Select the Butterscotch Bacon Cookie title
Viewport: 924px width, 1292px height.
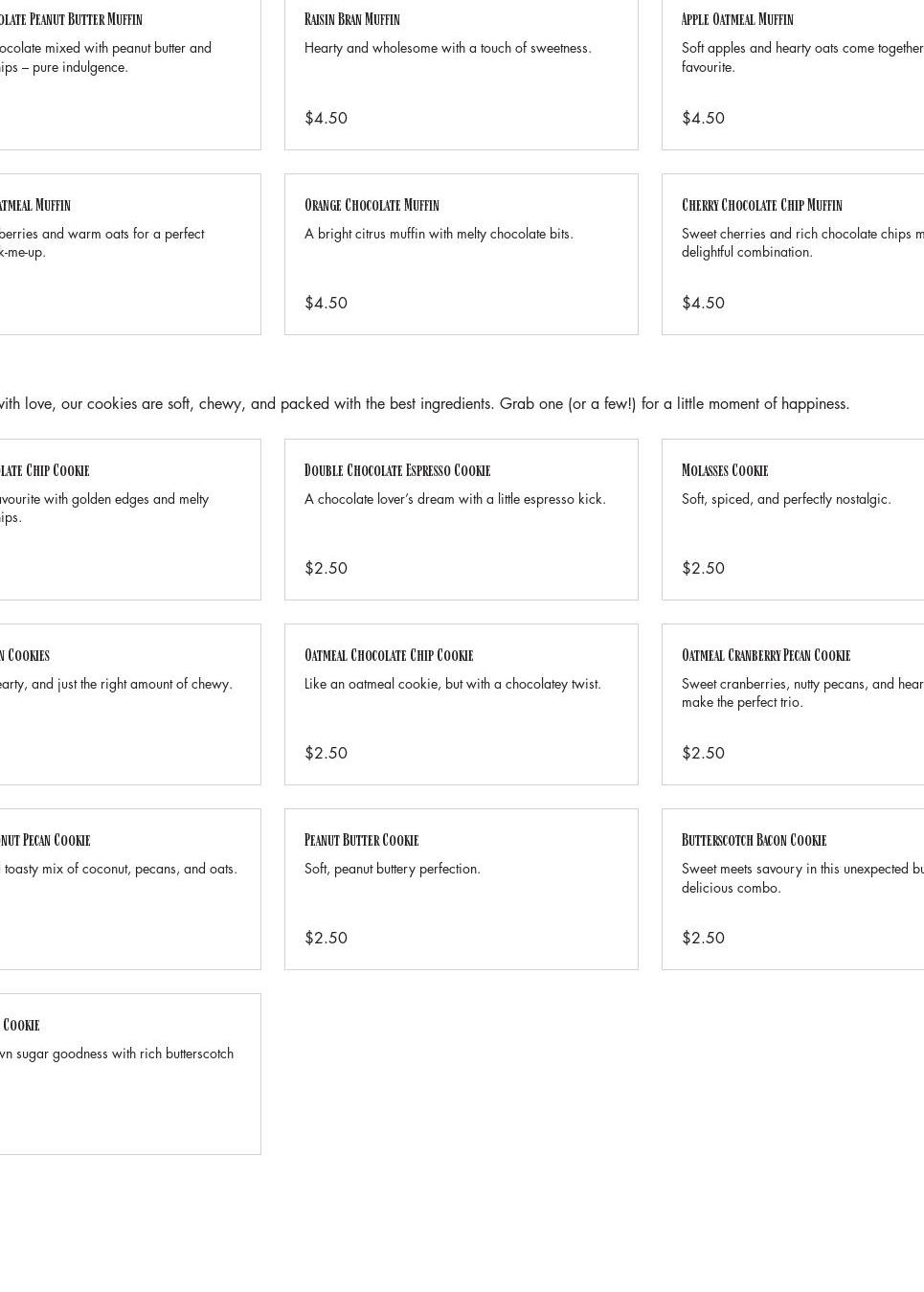[754, 840]
